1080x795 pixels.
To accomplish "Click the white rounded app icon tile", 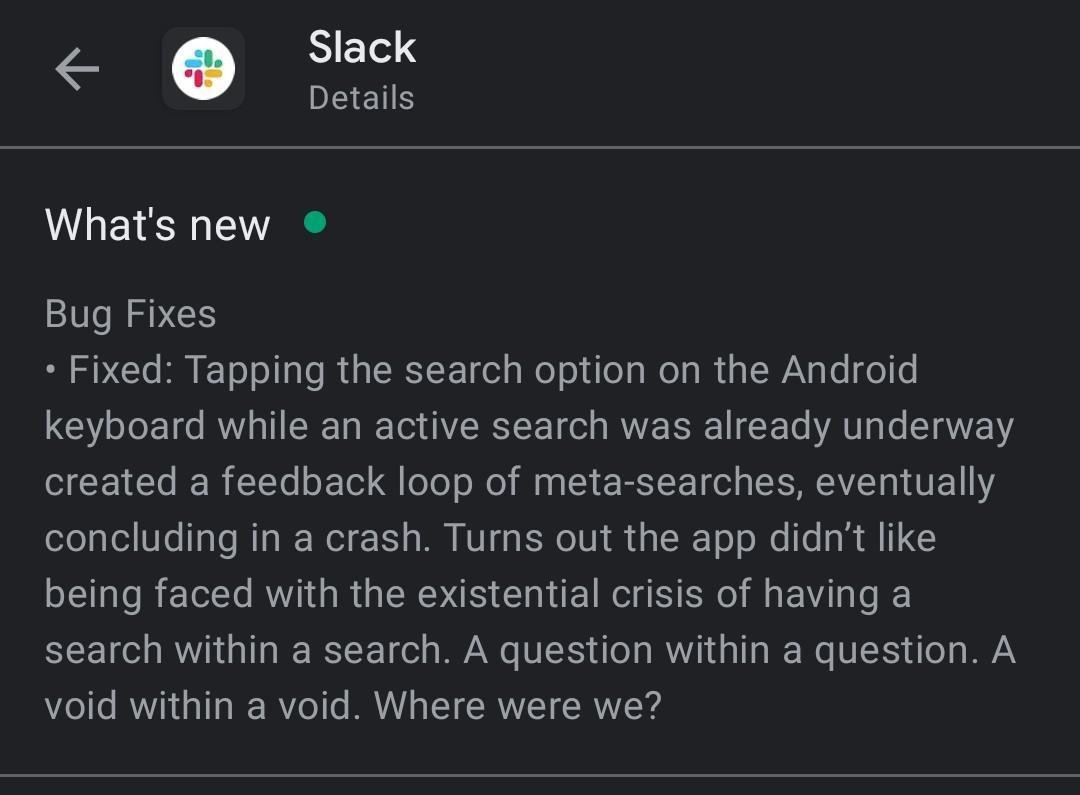I will (x=203, y=68).
